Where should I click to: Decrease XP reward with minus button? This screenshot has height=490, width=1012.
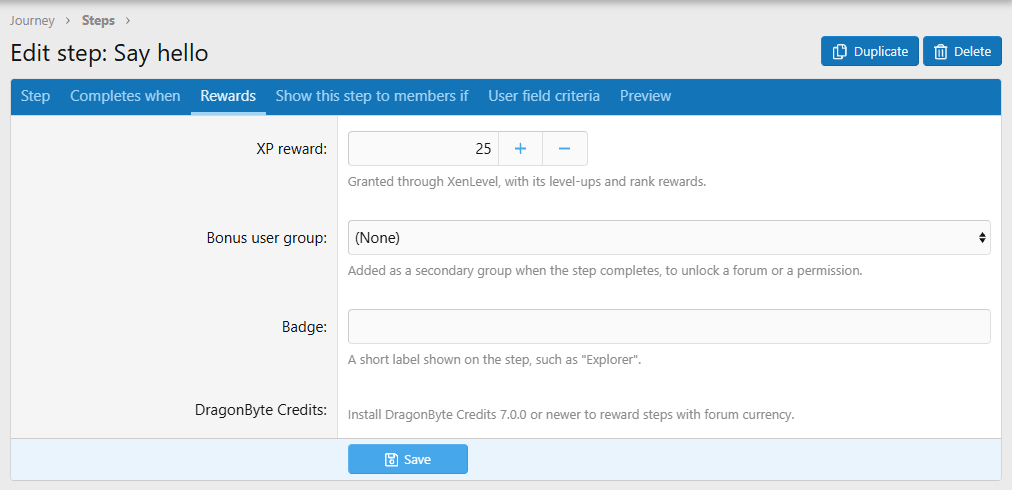[565, 148]
